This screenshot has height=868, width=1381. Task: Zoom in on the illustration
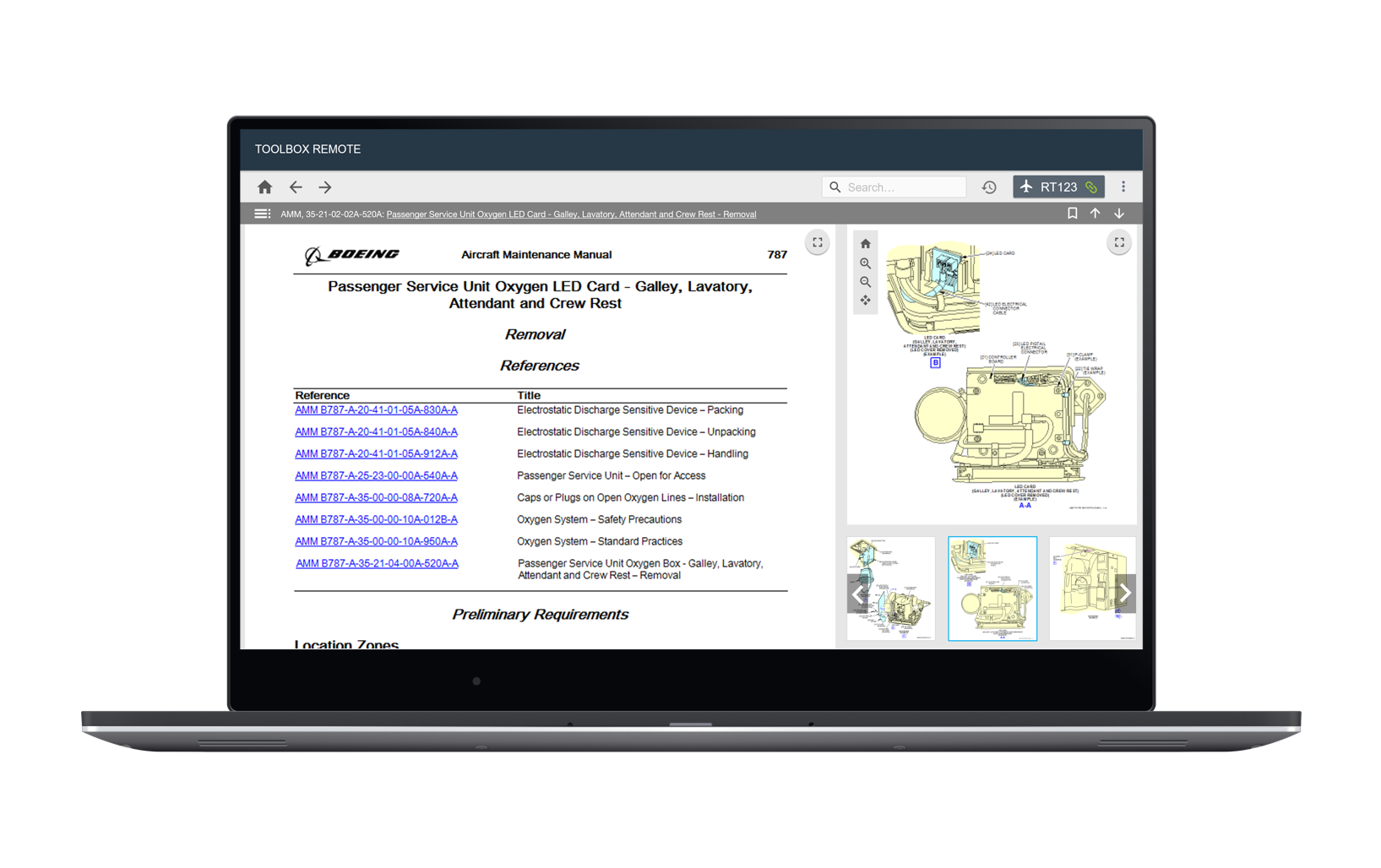pyautogui.click(x=865, y=263)
